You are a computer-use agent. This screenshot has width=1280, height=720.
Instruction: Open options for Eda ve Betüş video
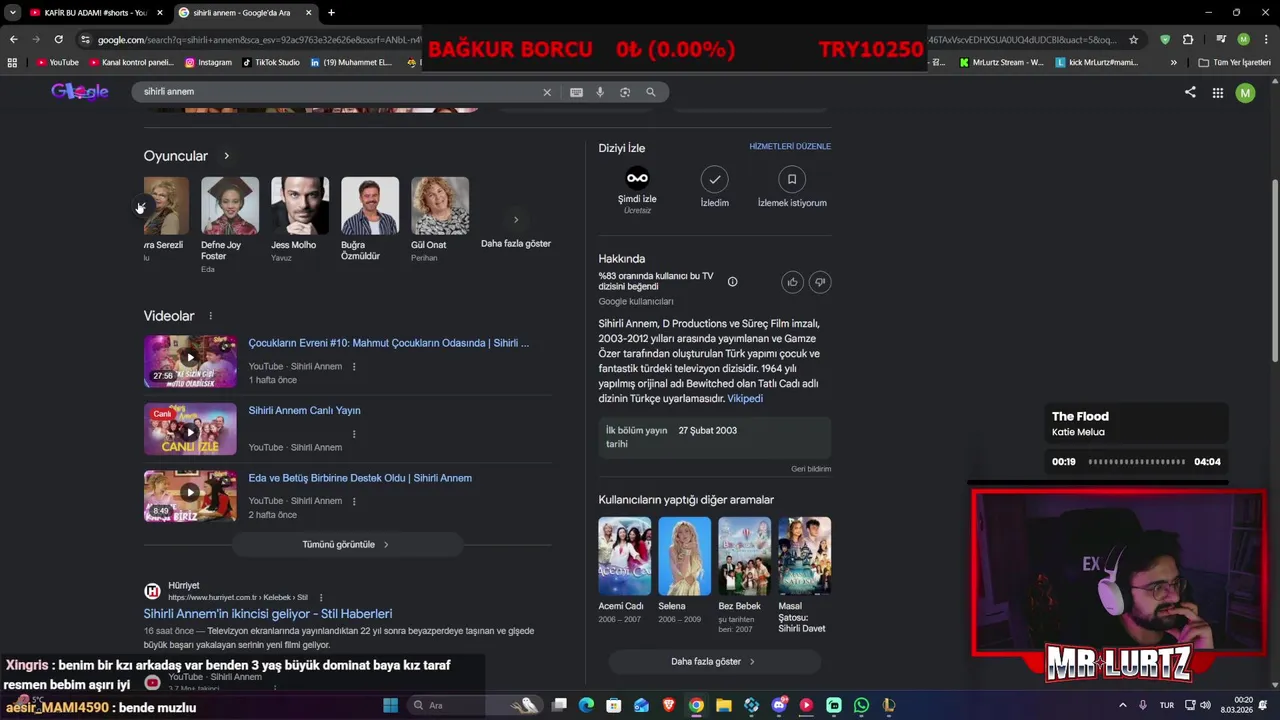(354, 501)
